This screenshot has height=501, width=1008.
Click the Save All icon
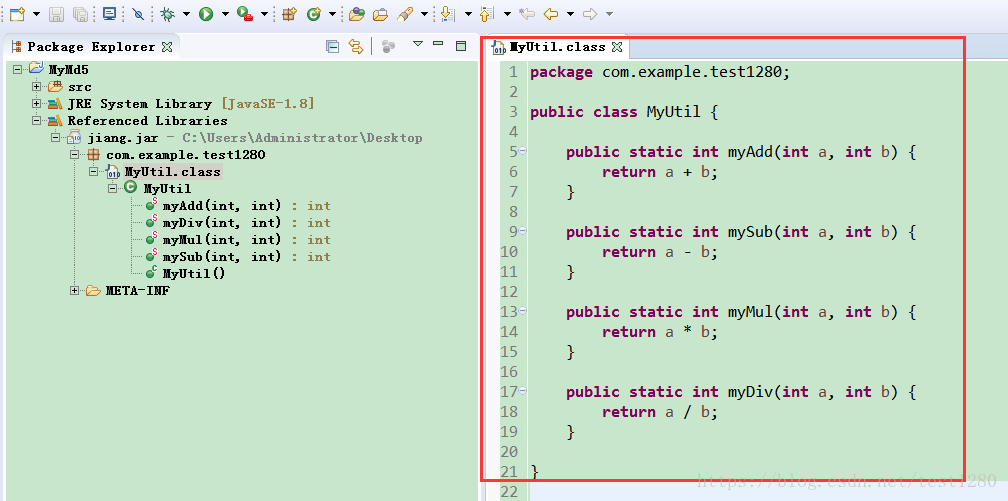tap(80, 14)
